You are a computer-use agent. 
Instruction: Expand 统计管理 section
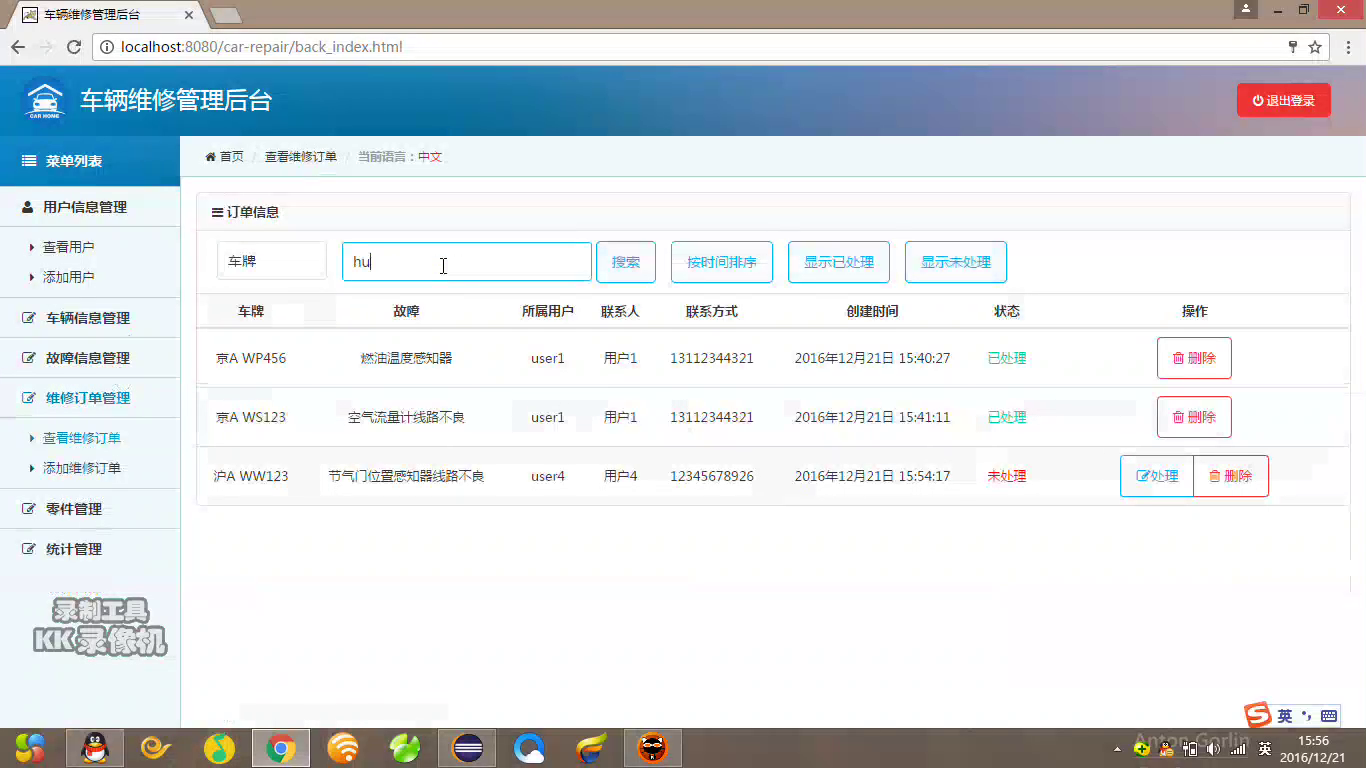[90, 549]
